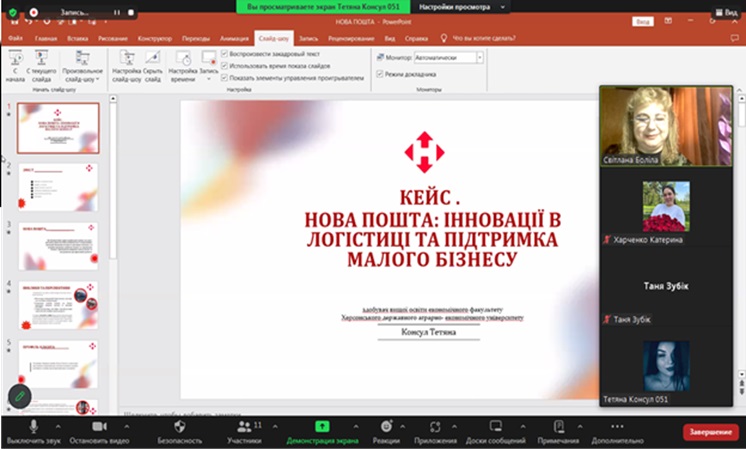This screenshot has height=450, width=746.
Task: Click the green Демонстрация экрана share button
Action: point(322,432)
